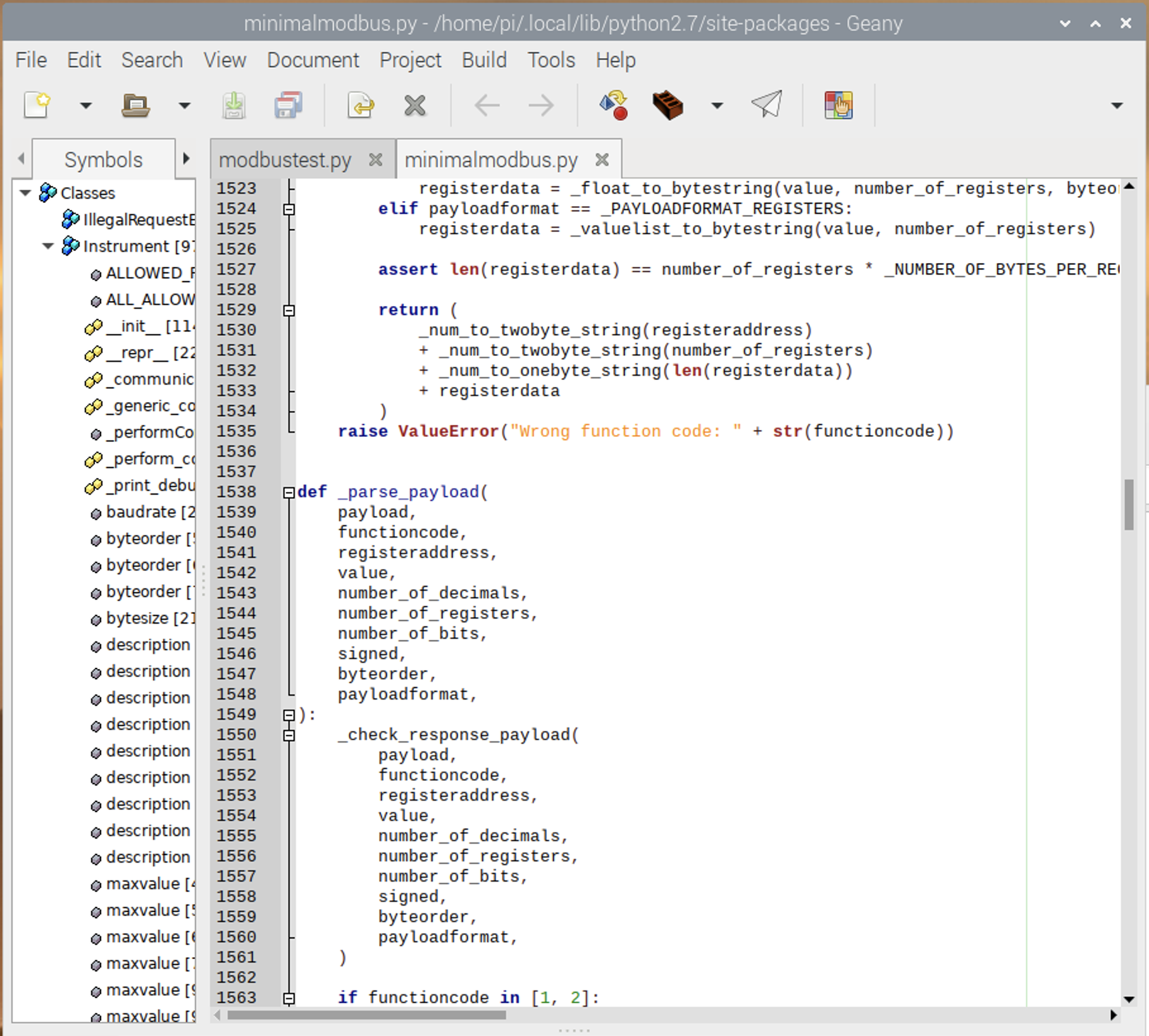Close the modbustest.py tab
This screenshot has width=1149, height=1036.
375,160
